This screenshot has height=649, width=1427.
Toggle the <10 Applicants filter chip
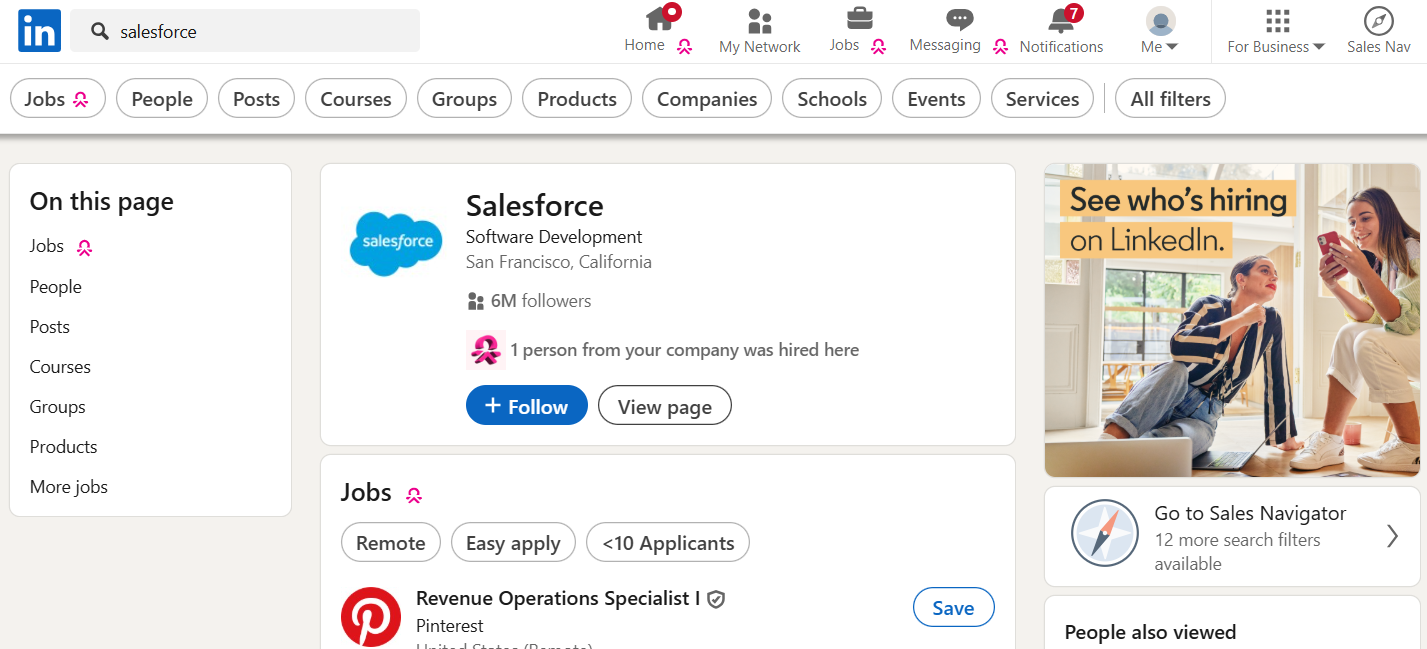[668, 542]
